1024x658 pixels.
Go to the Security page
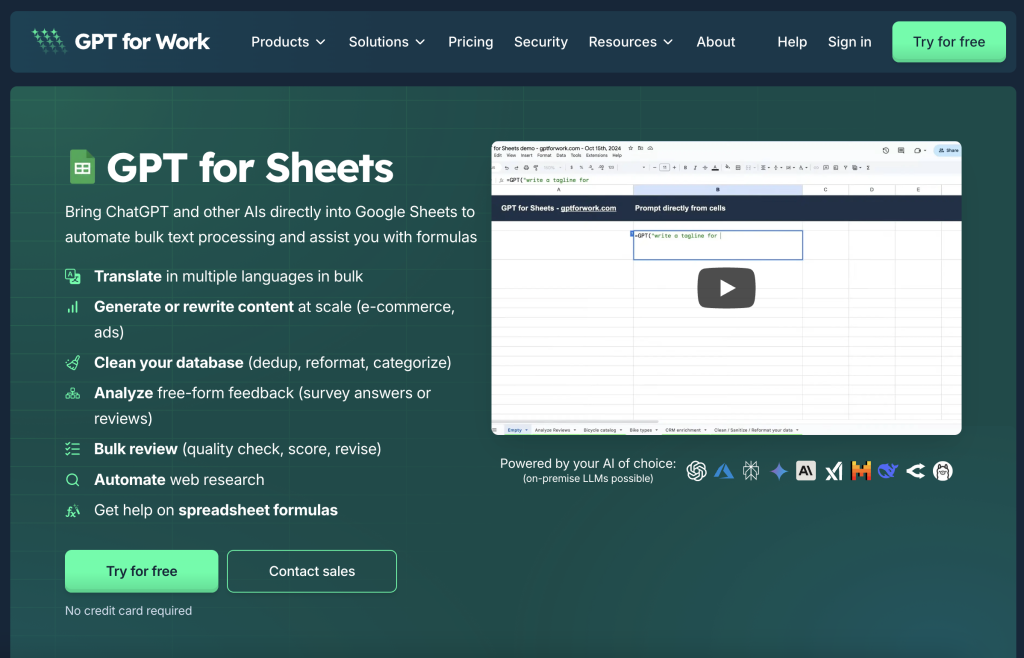point(541,42)
